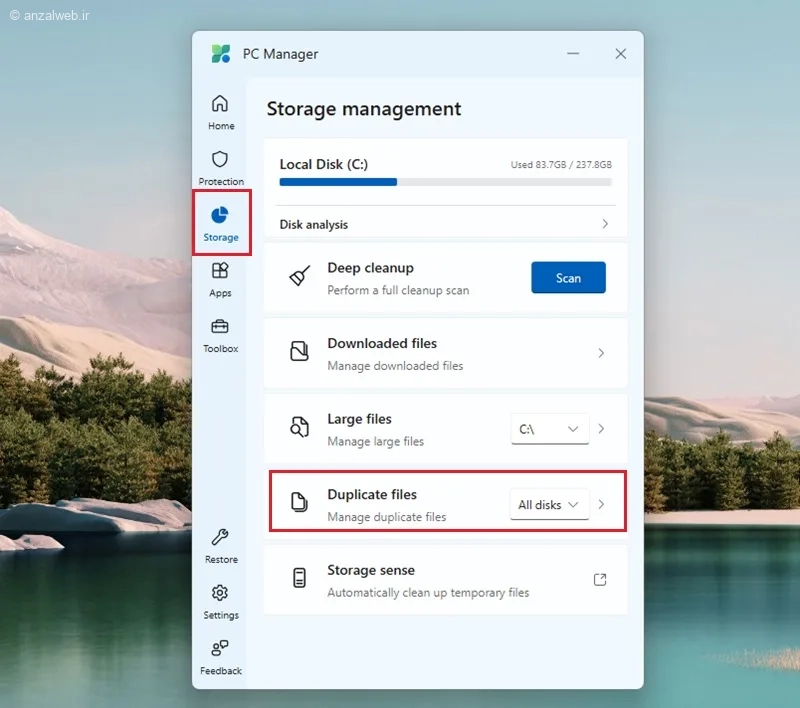Start the Deep cleanup Scan button
Screen dimensions: 800x708
[568, 277]
